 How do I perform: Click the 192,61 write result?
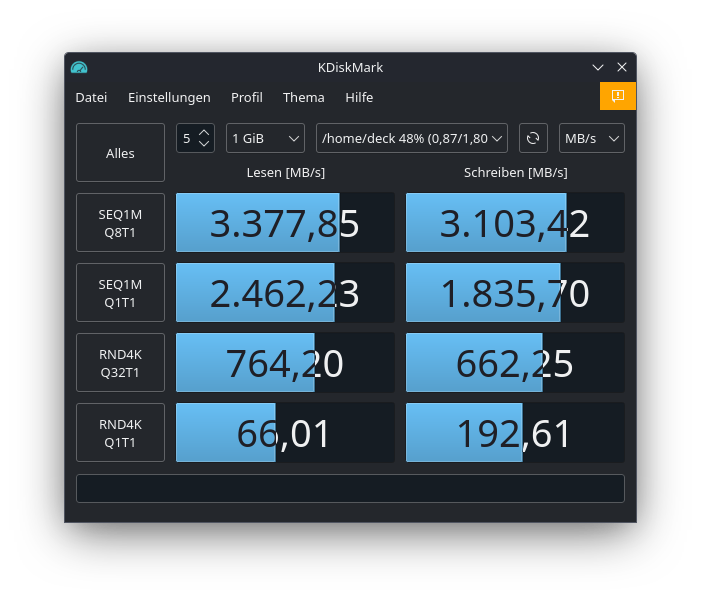pyautogui.click(x=515, y=433)
